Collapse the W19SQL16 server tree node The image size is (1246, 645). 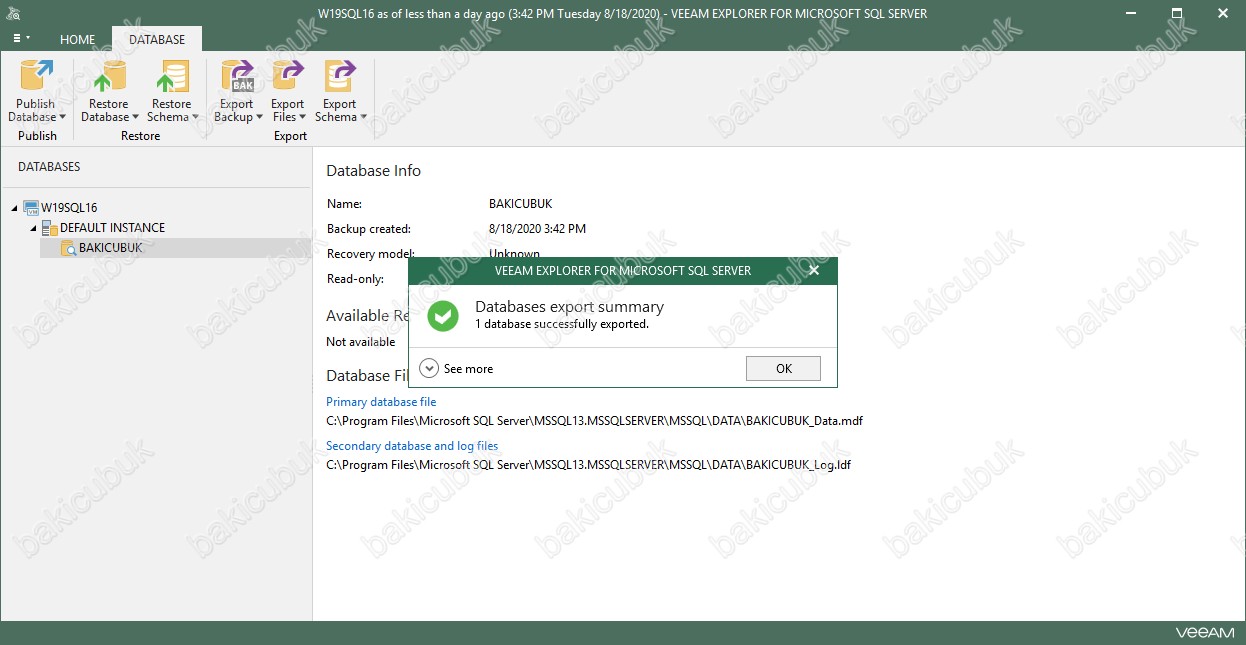coord(15,208)
